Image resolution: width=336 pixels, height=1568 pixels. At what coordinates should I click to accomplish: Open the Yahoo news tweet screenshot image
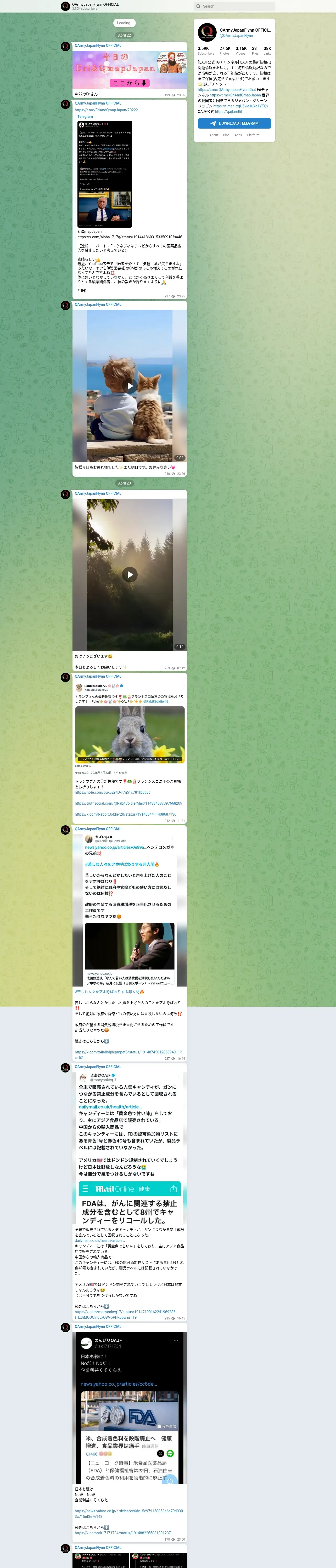(x=129, y=909)
